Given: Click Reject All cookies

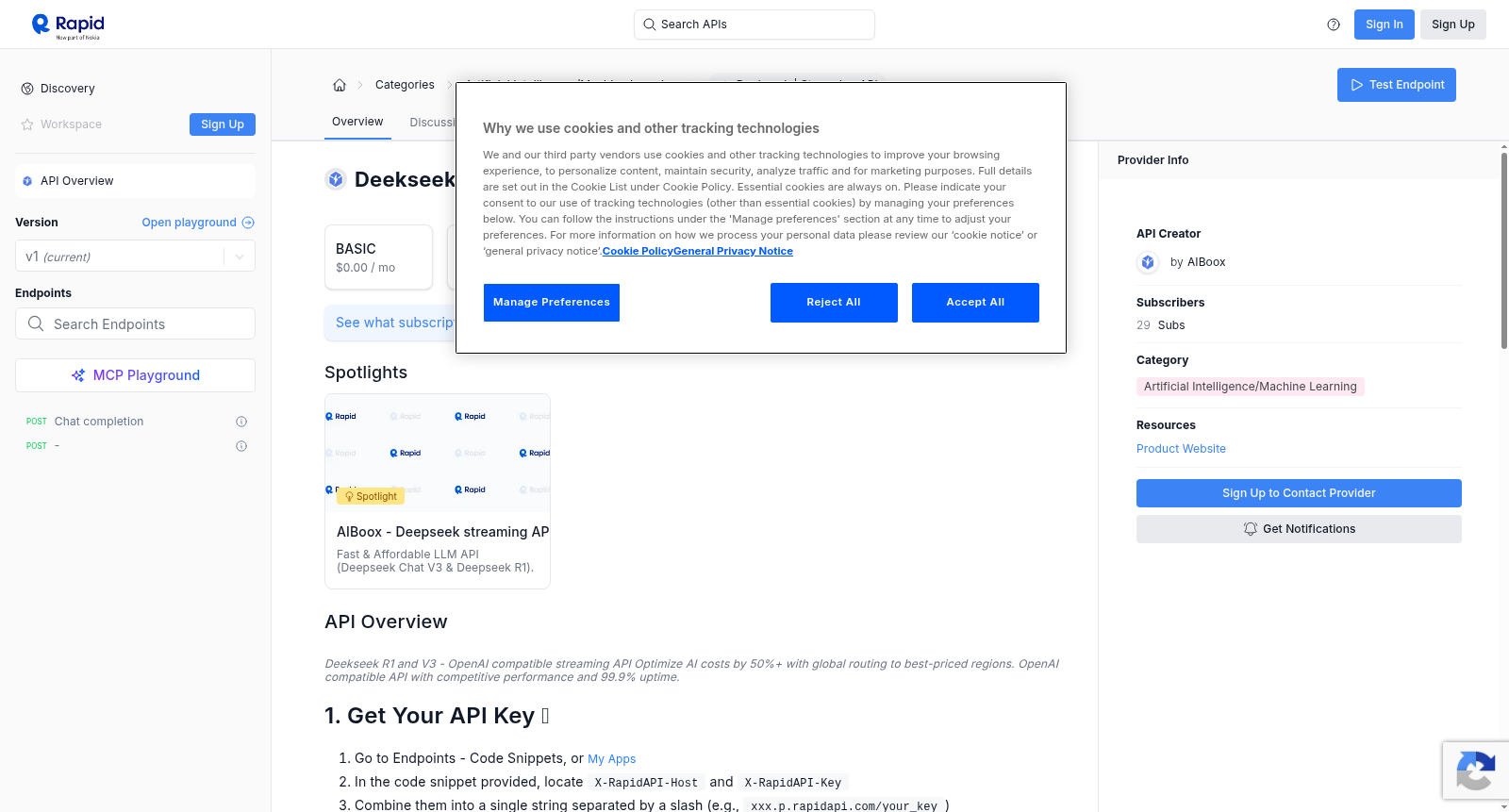Looking at the screenshot, I should [x=834, y=303].
